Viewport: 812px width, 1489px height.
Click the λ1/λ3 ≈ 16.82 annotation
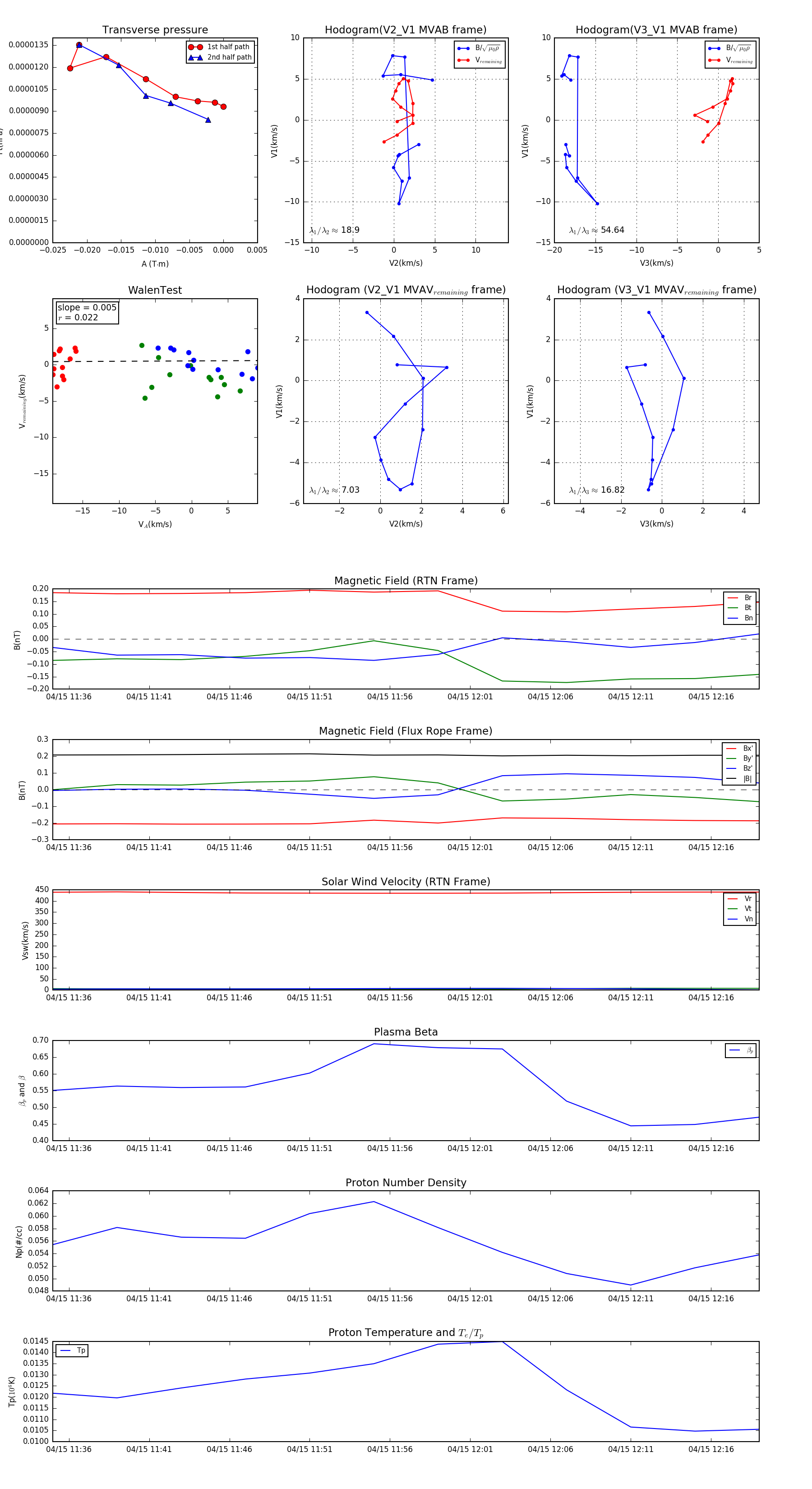point(596,490)
